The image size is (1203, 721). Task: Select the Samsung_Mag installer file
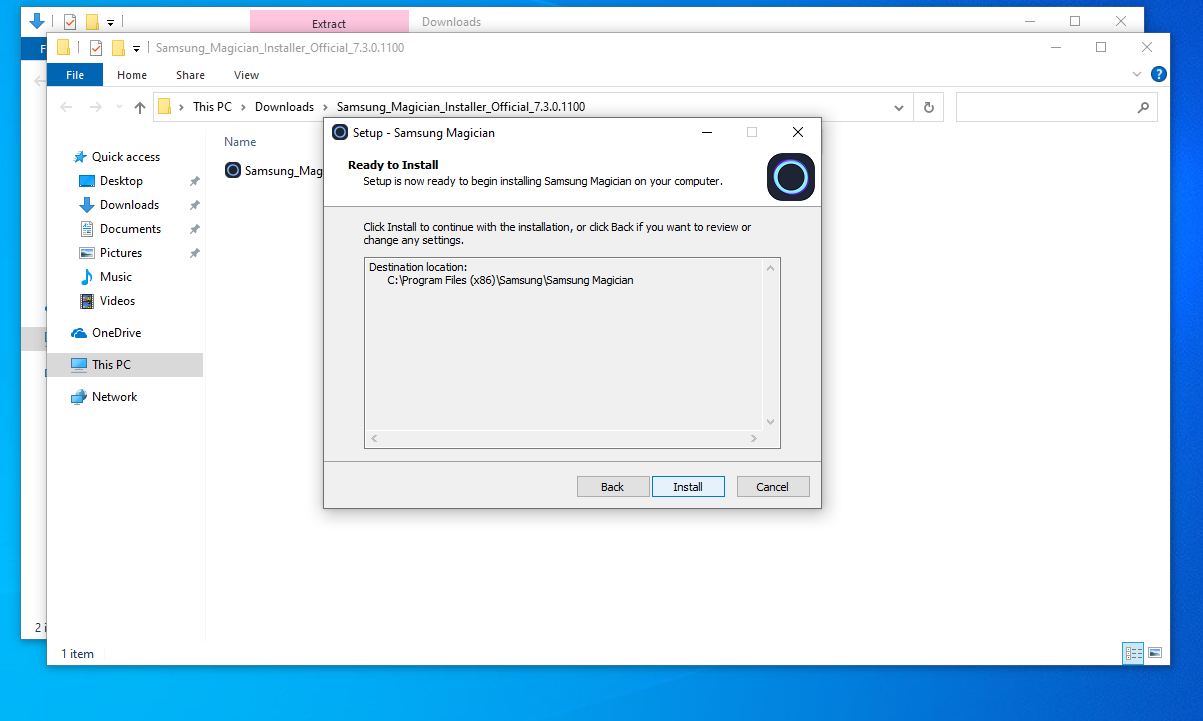pyautogui.click(x=274, y=170)
